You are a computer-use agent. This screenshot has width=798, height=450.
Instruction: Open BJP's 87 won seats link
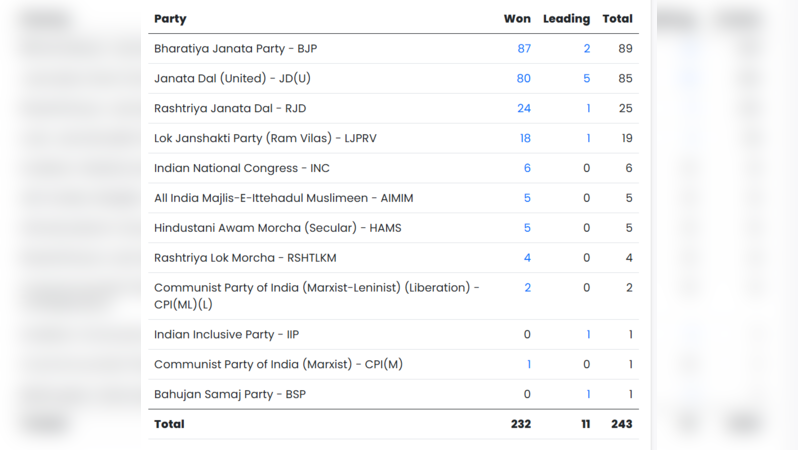coord(523,49)
